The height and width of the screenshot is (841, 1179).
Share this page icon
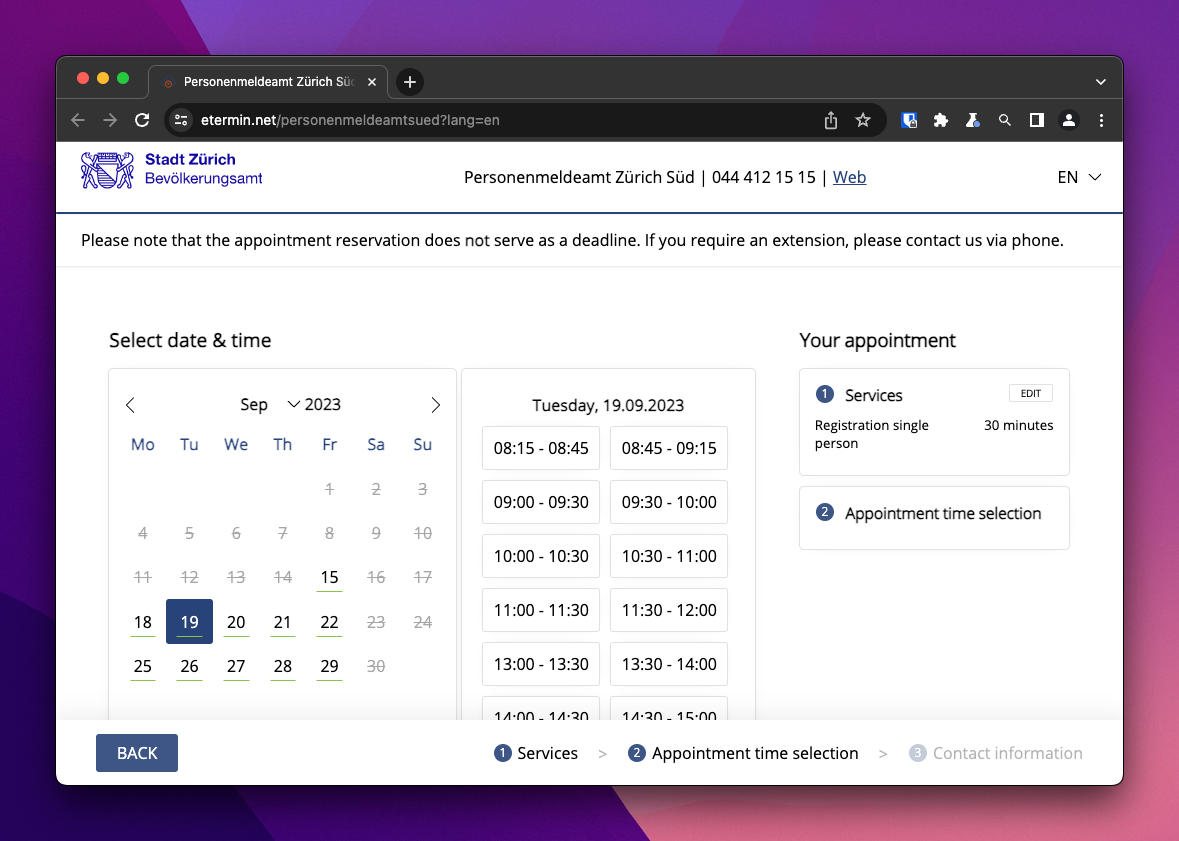(x=831, y=120)
